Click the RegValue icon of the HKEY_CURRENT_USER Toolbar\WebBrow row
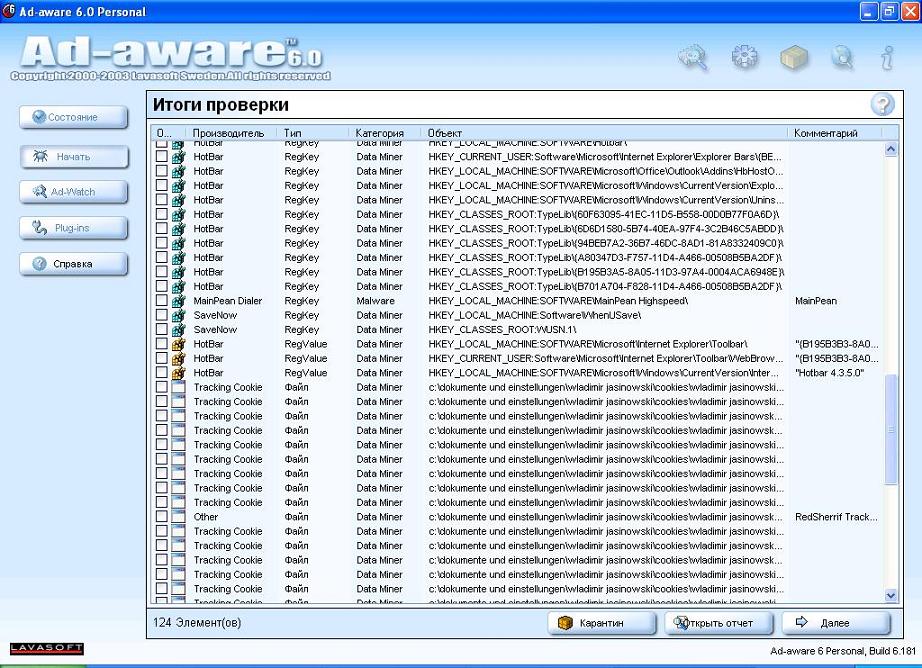This screenshot has height=668, width=922. tap(178, 359)
